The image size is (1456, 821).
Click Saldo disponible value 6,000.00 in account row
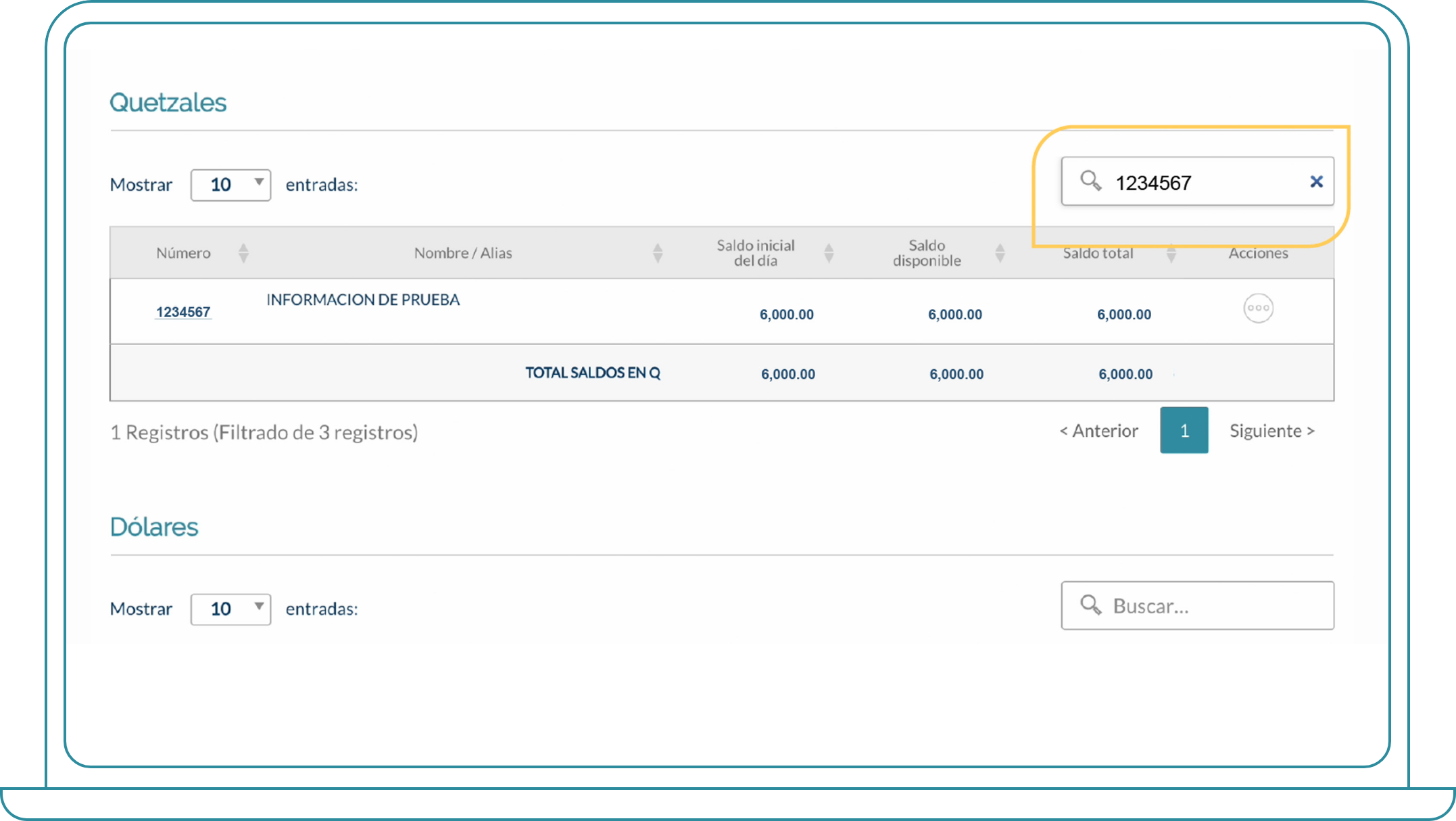click(x=955, y=314)
